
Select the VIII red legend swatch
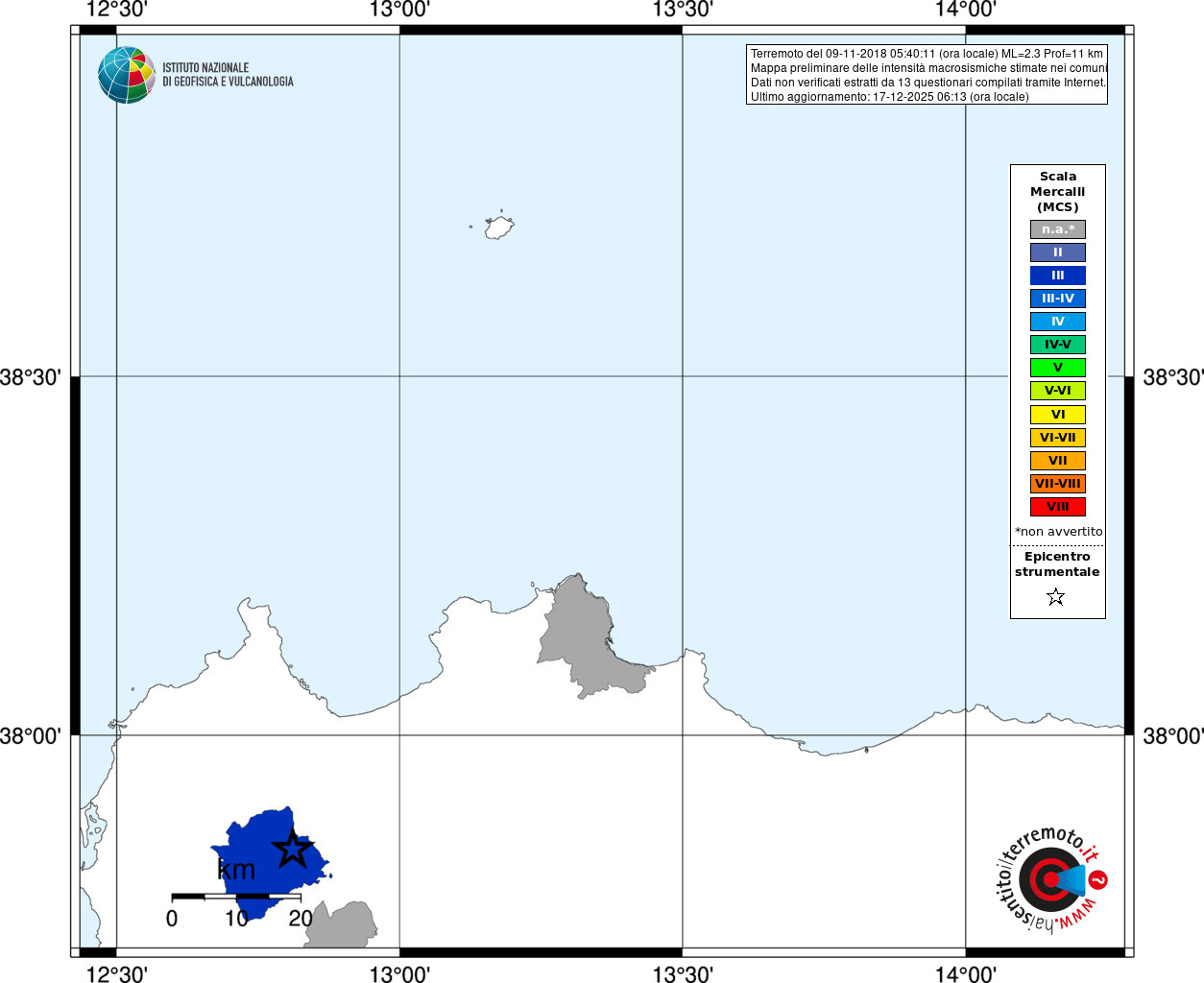pyautogui.click(x=1058, y=507)
